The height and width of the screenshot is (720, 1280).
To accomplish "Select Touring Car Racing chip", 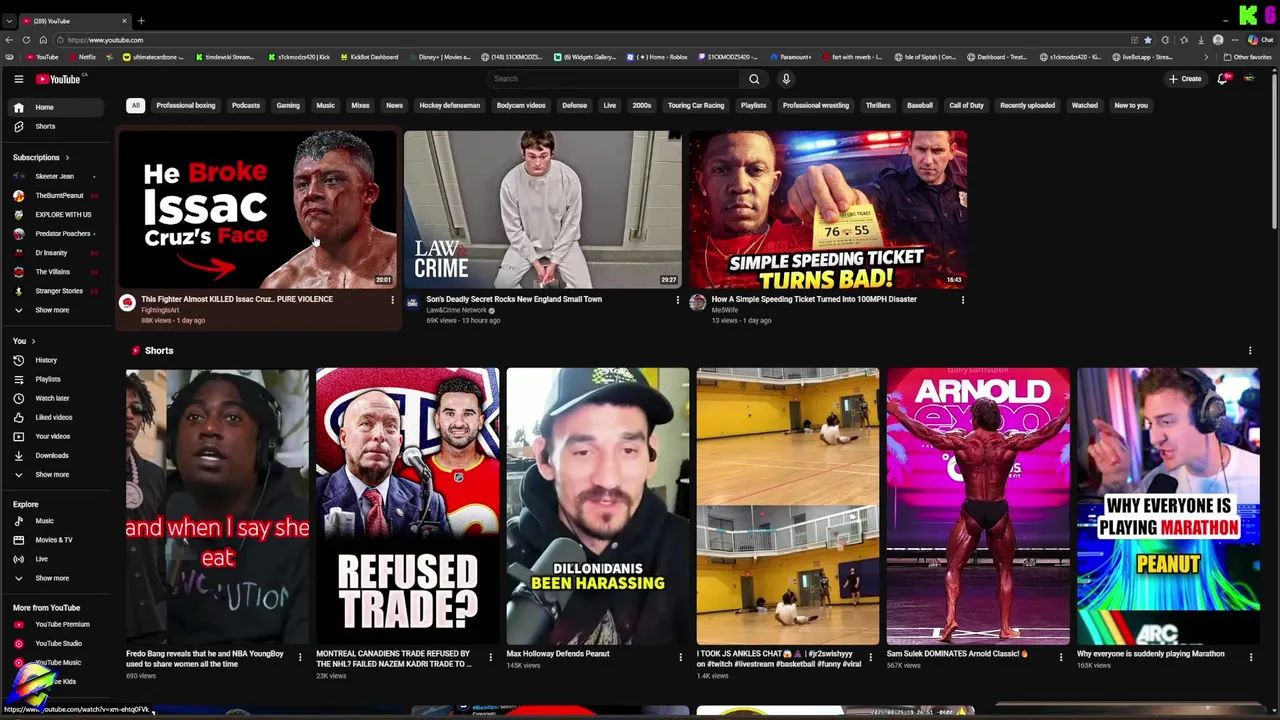I will [696, 105].
